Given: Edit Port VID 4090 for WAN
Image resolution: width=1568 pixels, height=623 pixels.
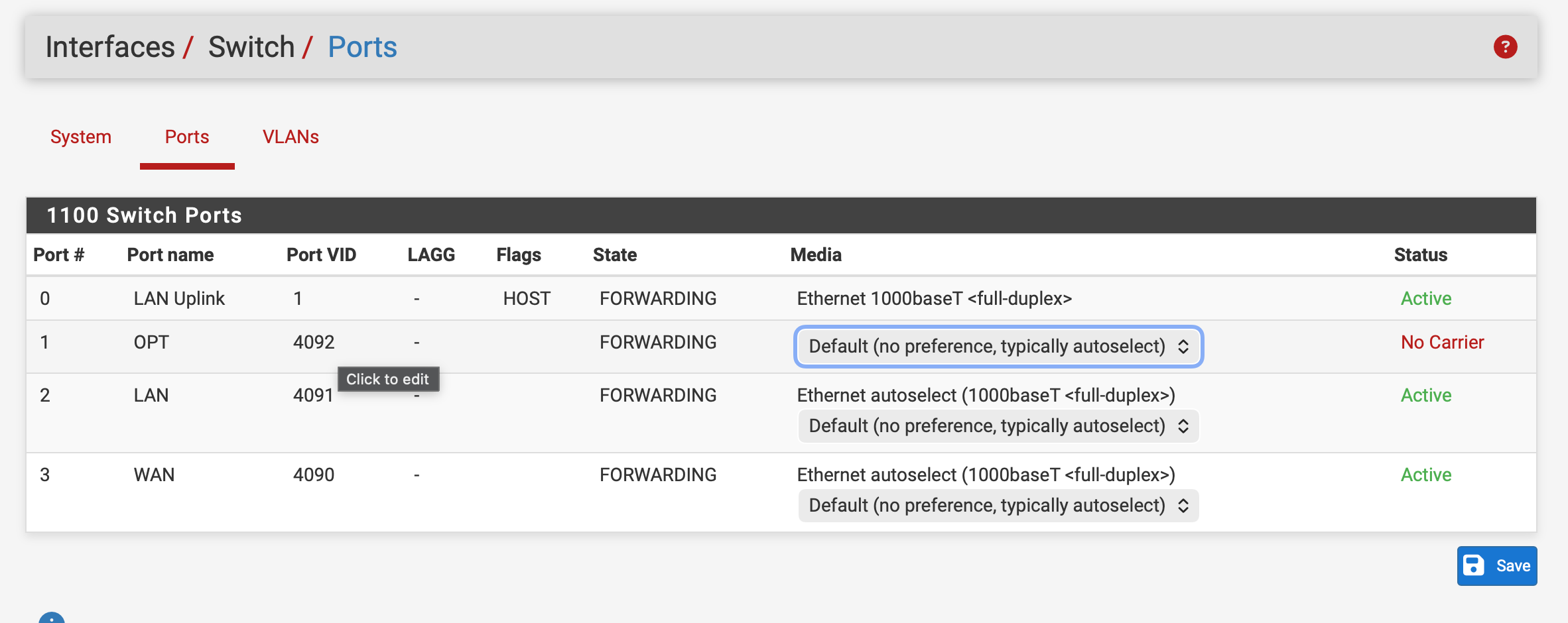Looking at the screenshot, I should coord(314,475).
